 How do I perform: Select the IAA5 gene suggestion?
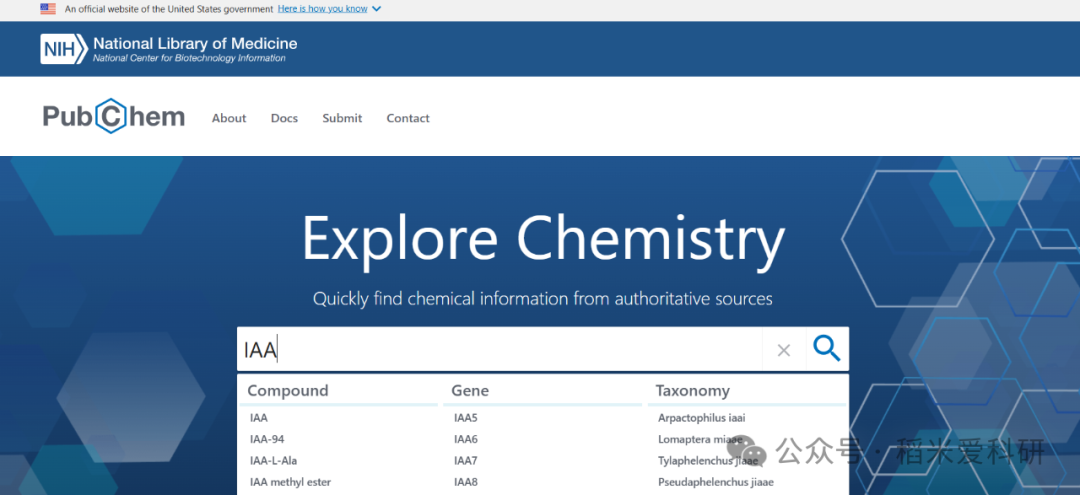466,418
